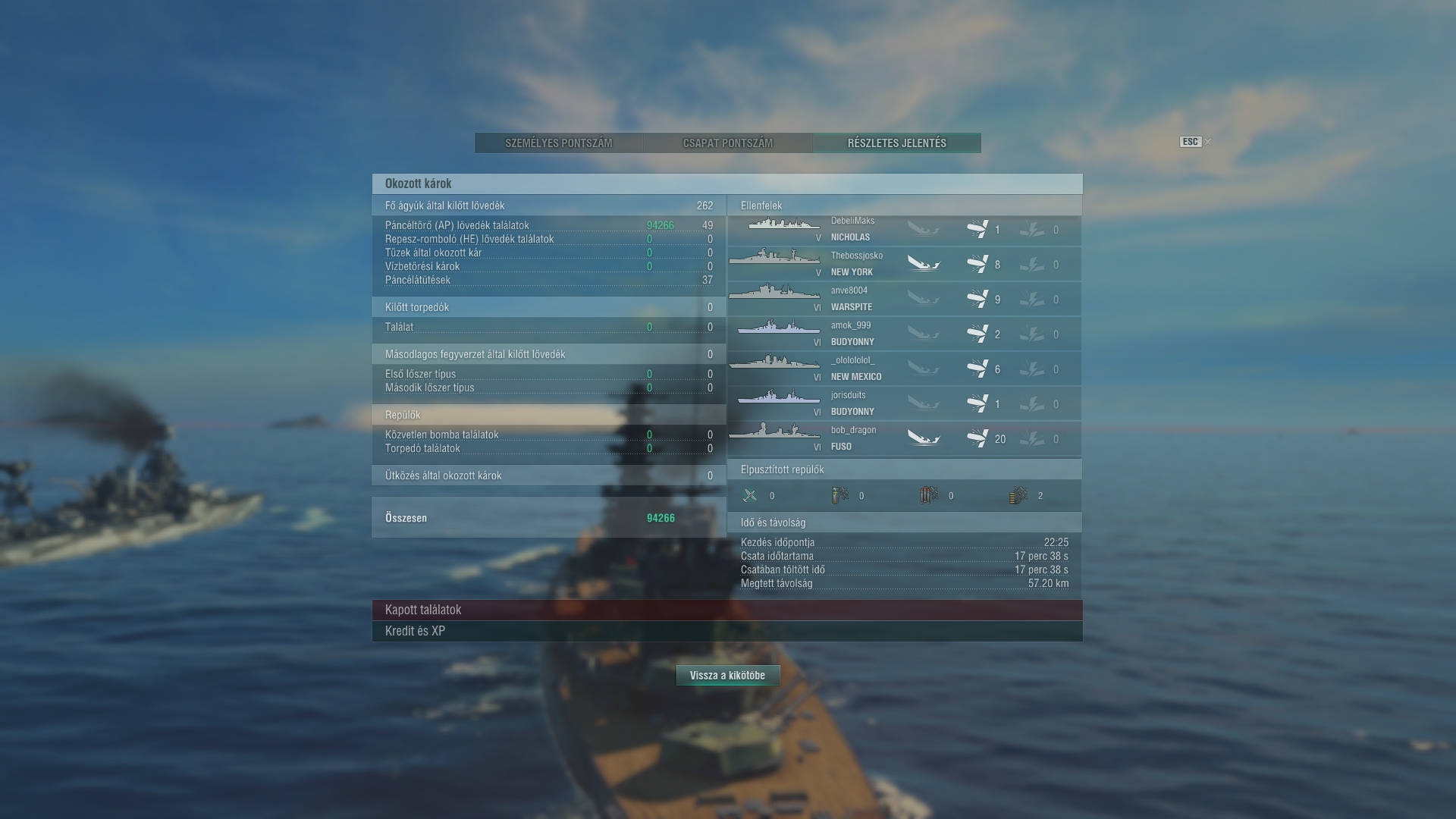Click the fighter plane destroyed icon
Image resolution: width=1456 pixels, height=819 pixels.
[x=750, y=495]
